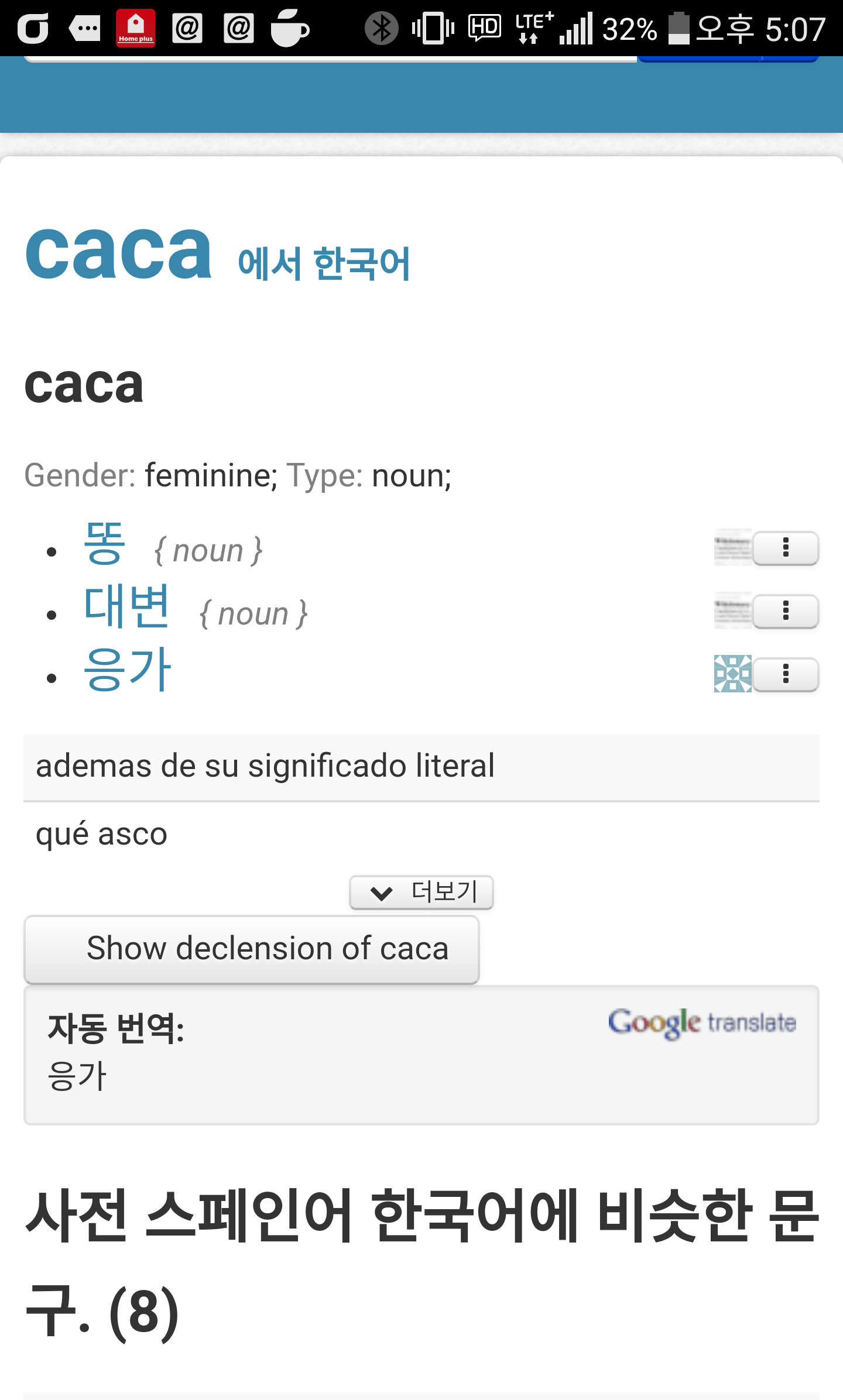Click the patterned avatar beside 응가
The height and width of the screenshot is (1400, 843).
point(732,674)
